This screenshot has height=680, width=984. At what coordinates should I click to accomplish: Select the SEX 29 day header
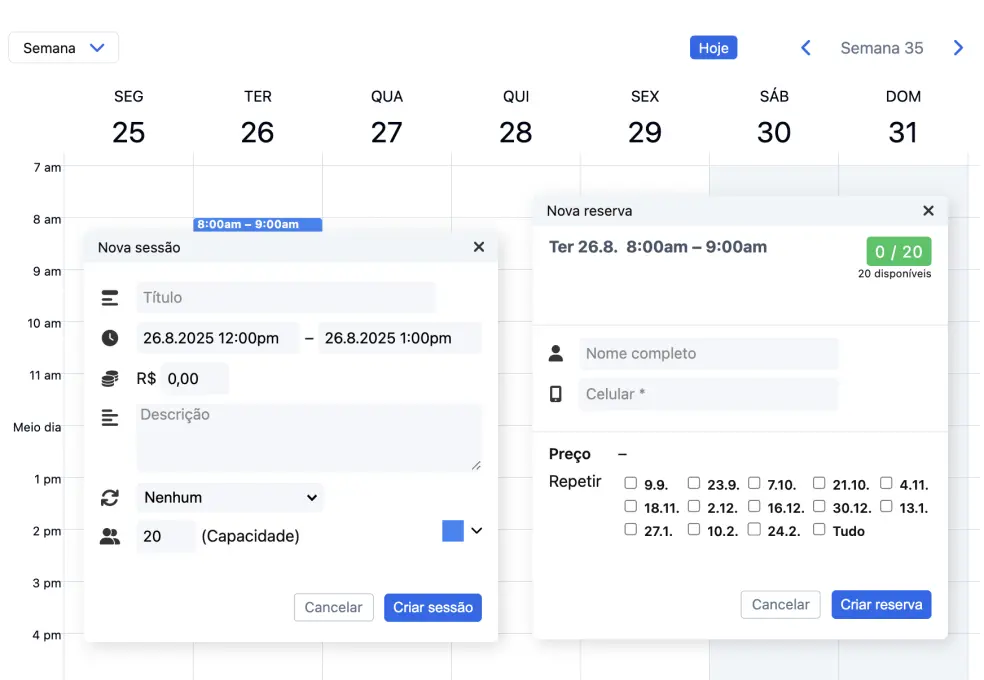point(644,117)
